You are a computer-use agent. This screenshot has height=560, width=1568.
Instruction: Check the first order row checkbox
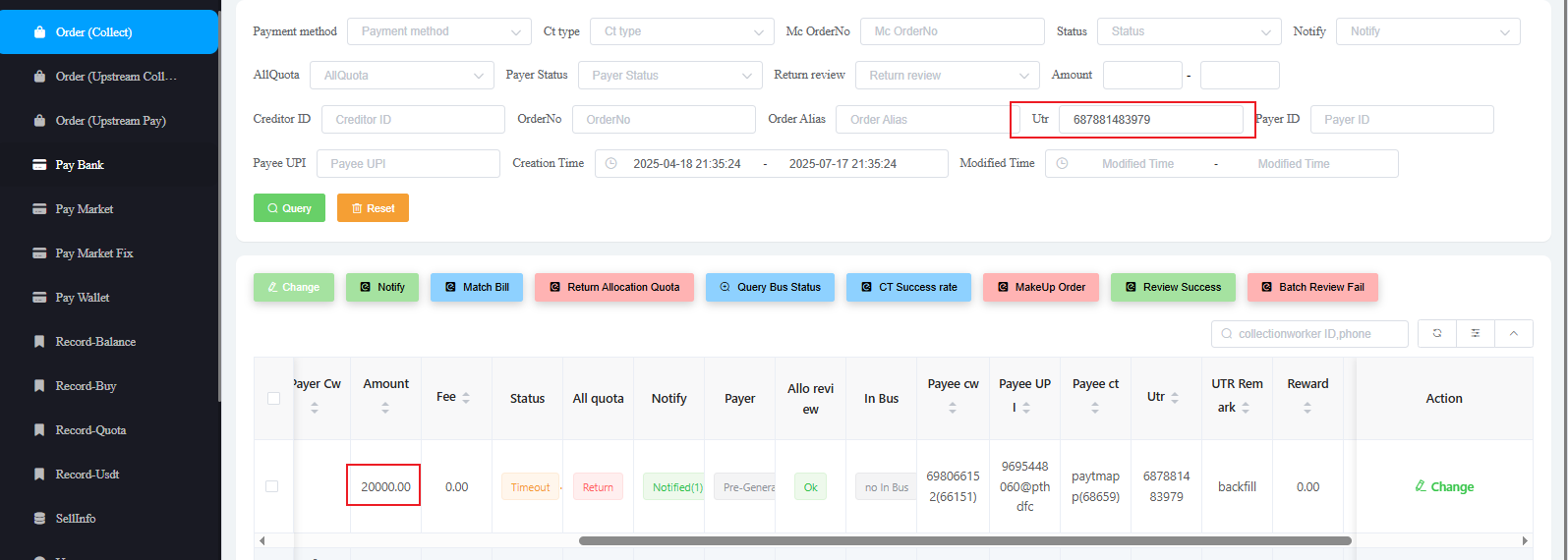(x=272, y=486)
